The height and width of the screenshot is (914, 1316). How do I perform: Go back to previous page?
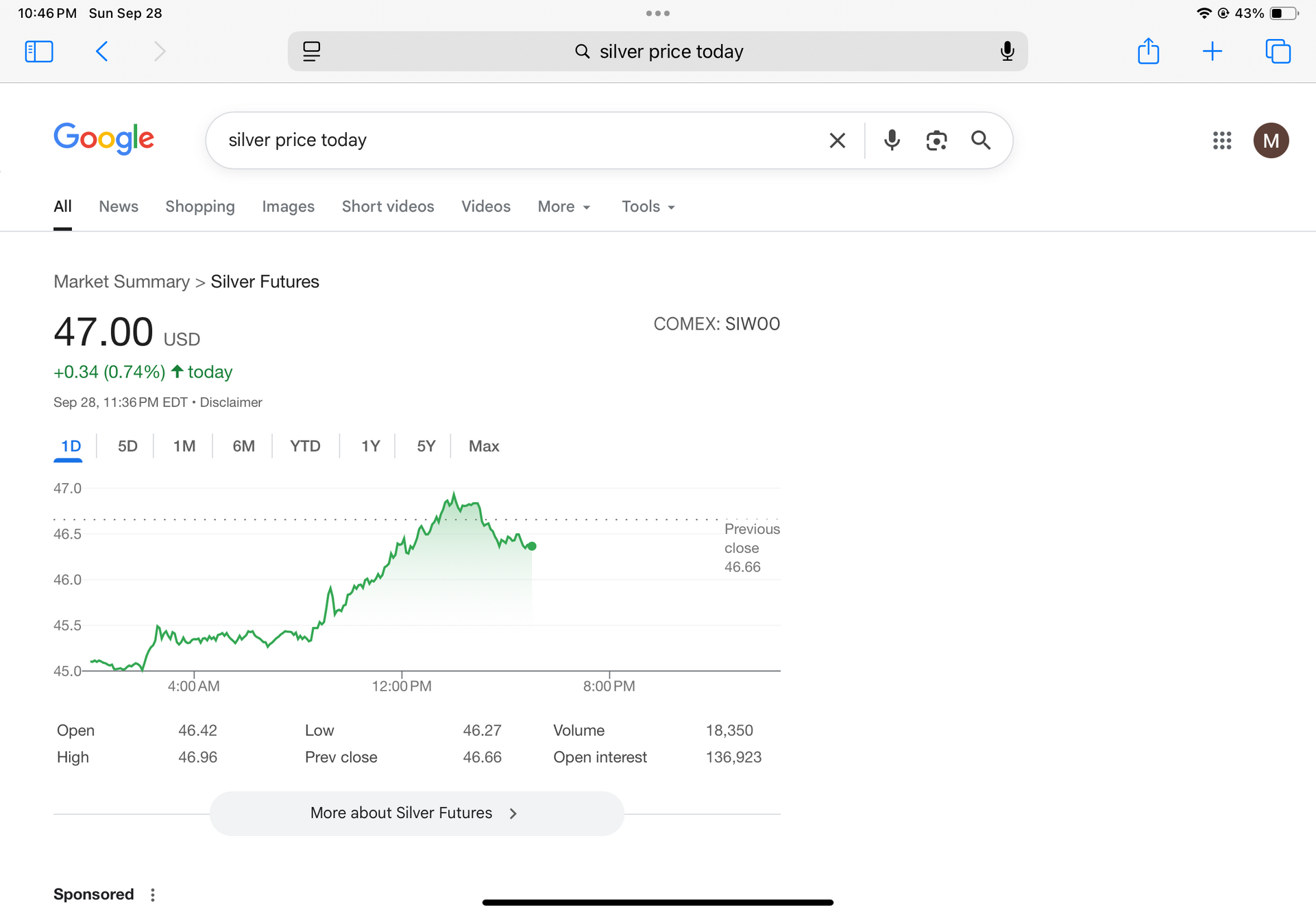pyautogui.click(x=102, y=51)
